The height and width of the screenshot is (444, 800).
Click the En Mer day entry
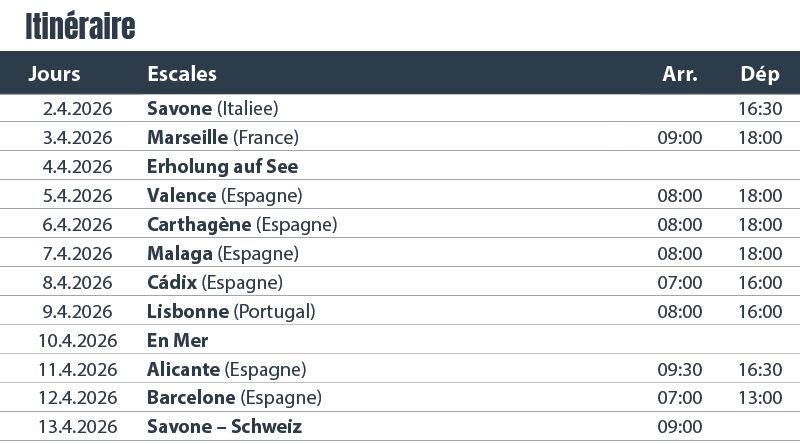pyautogui.click(x=177, y=340)
